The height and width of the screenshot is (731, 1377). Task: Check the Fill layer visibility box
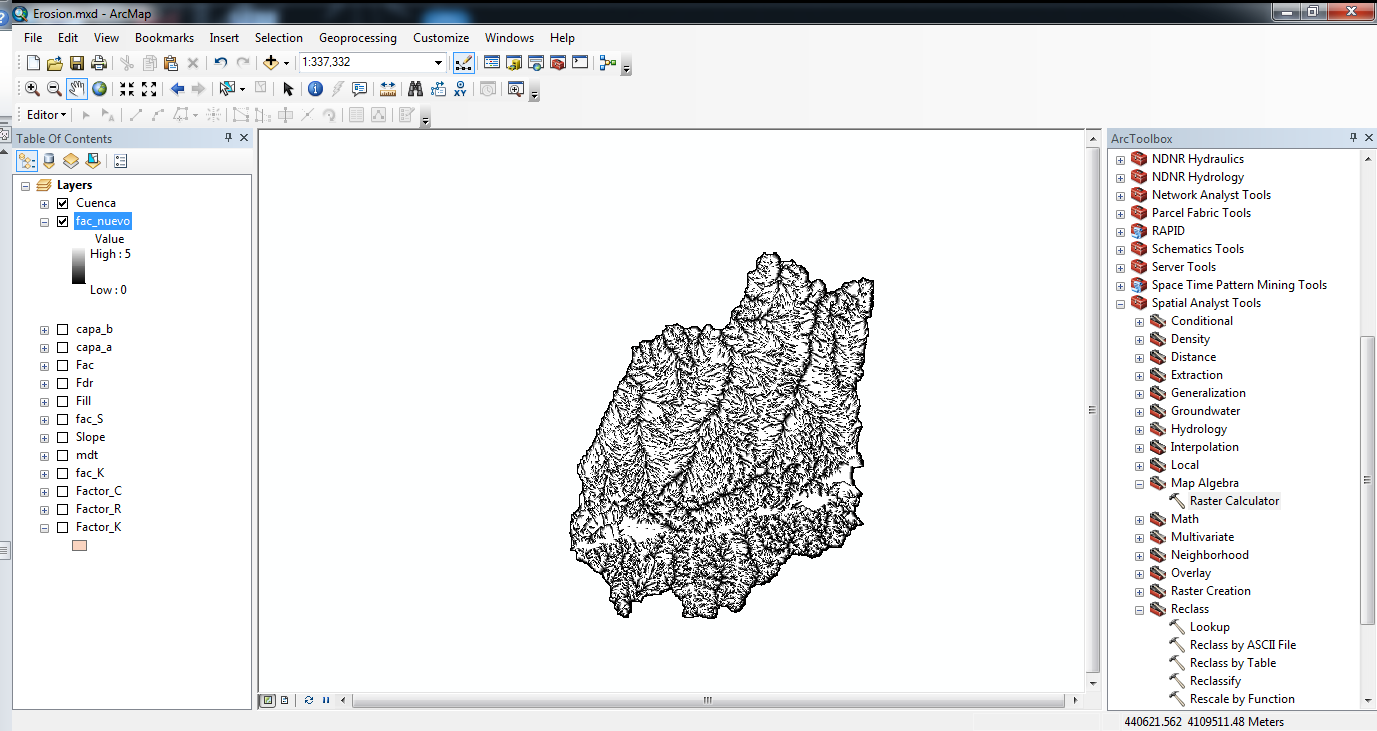(62, 400)
